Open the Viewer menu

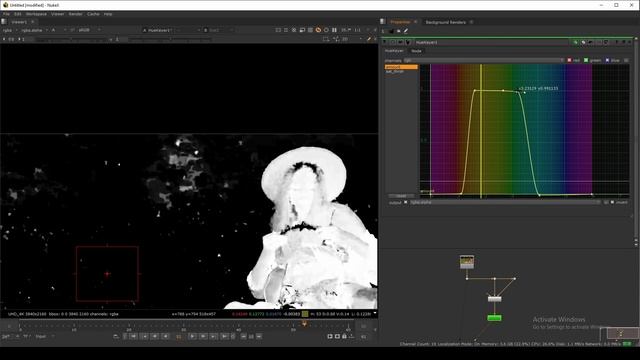tap(57, 14)
